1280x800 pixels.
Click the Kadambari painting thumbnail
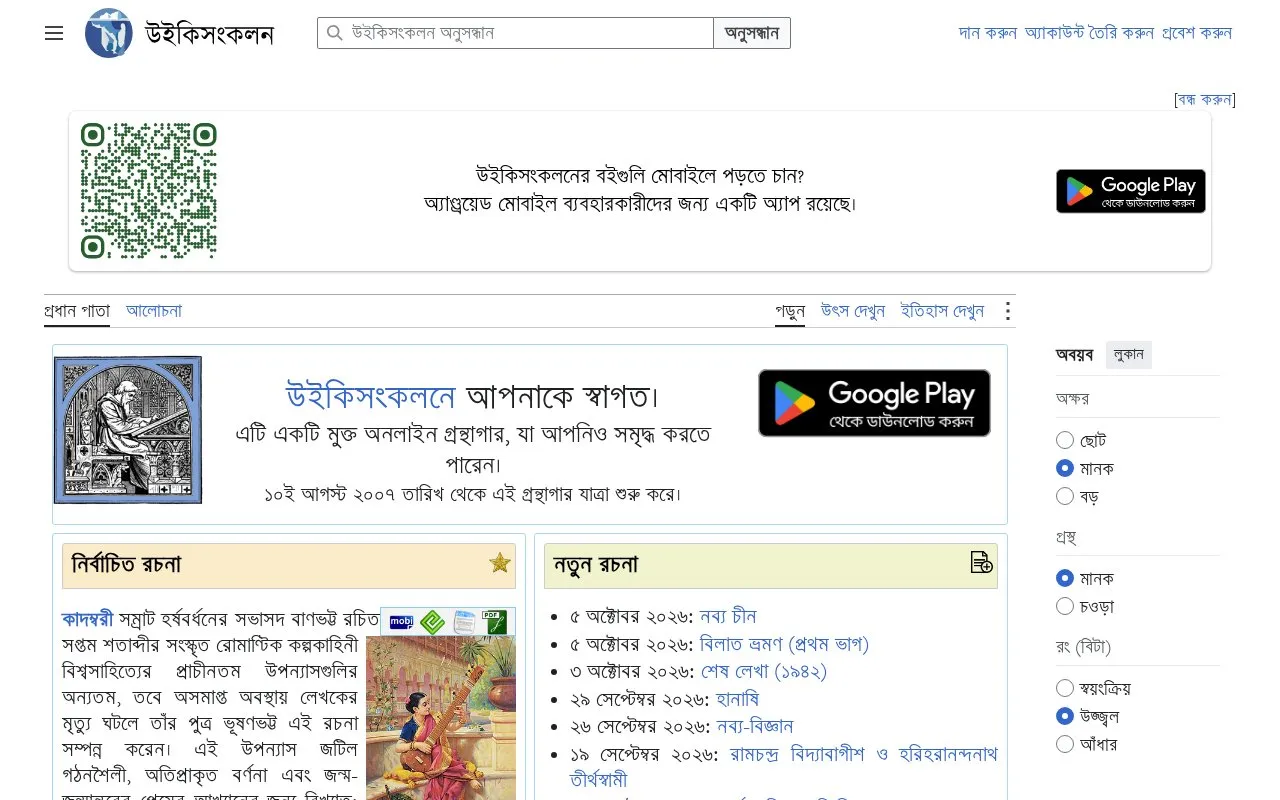click(x=441, y=718)
